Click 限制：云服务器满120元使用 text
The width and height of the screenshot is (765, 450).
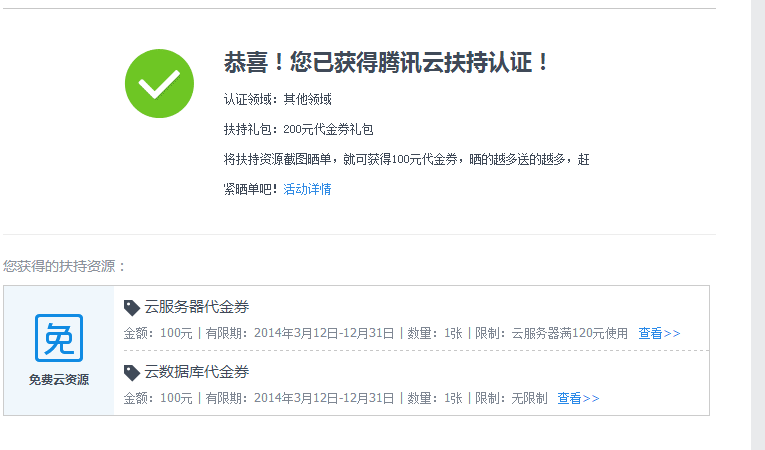pos(551,333)
